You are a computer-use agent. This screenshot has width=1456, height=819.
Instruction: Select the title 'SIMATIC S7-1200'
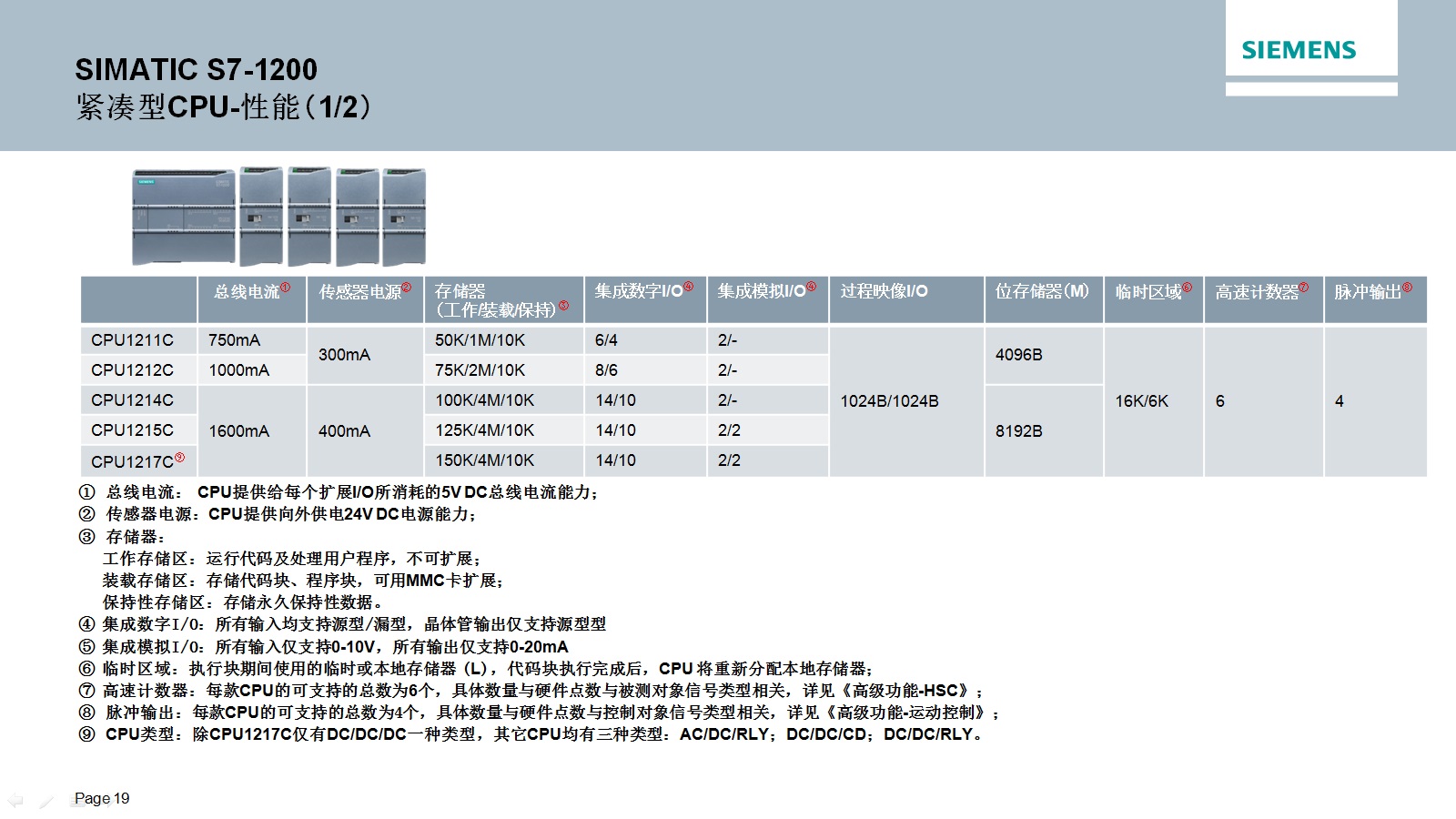(197, 69)
